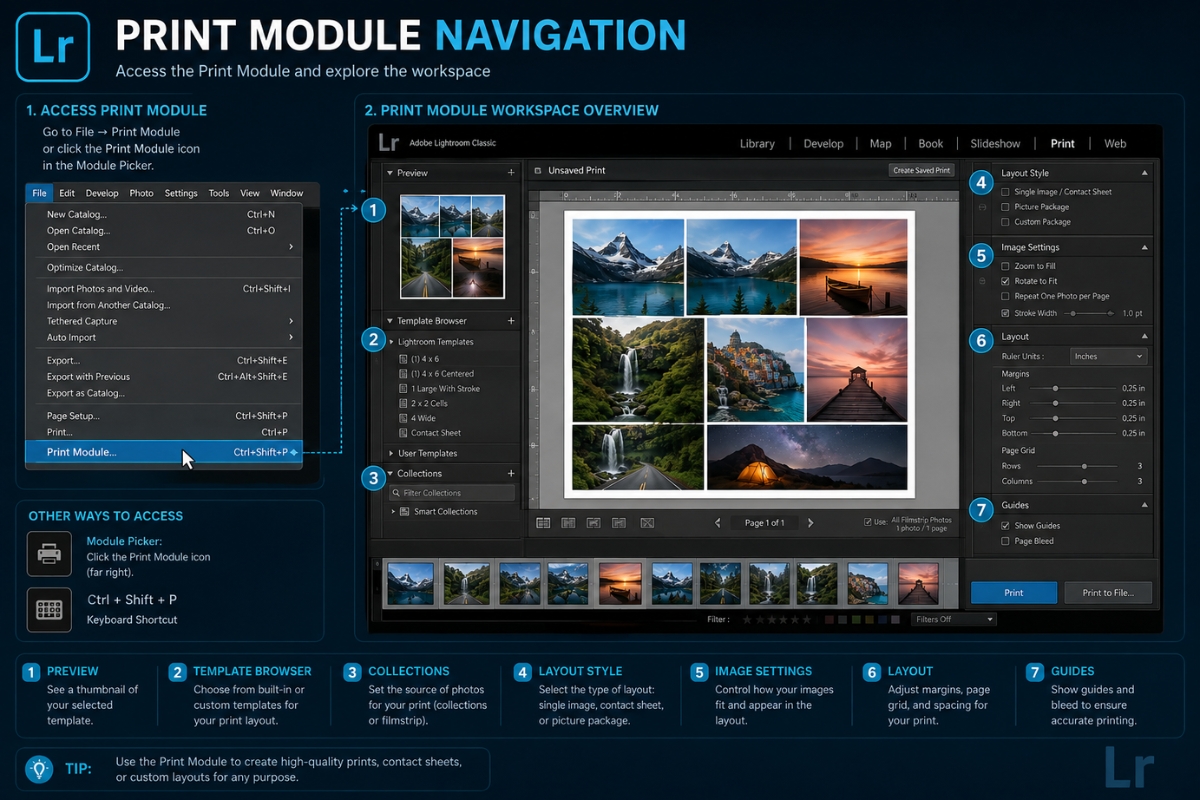
Task: Collapse the Image Settings panel arrow
Action: pos(1144,247)
